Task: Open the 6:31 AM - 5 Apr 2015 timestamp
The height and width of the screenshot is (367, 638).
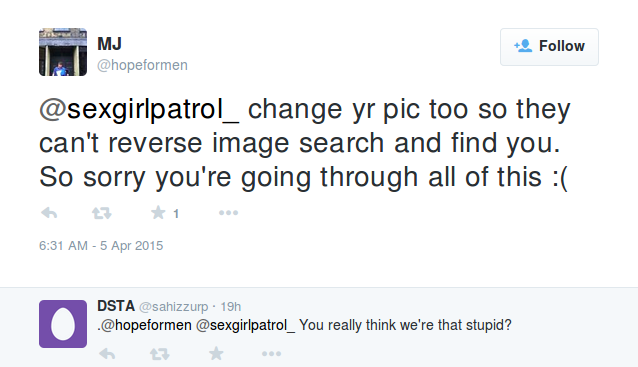Action: click(x=101, y=246)
